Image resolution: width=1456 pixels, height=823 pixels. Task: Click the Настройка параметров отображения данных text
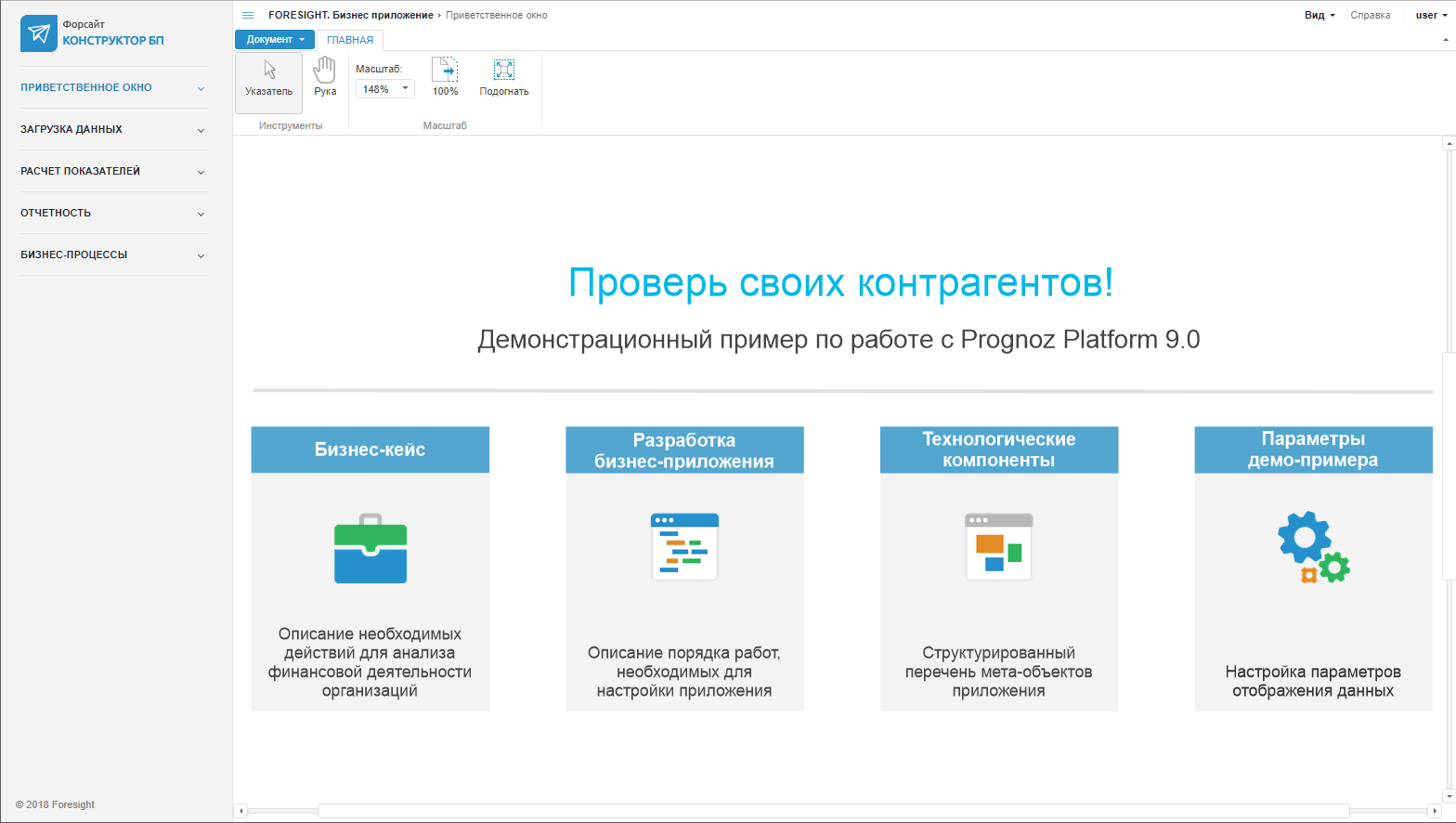1313,681
